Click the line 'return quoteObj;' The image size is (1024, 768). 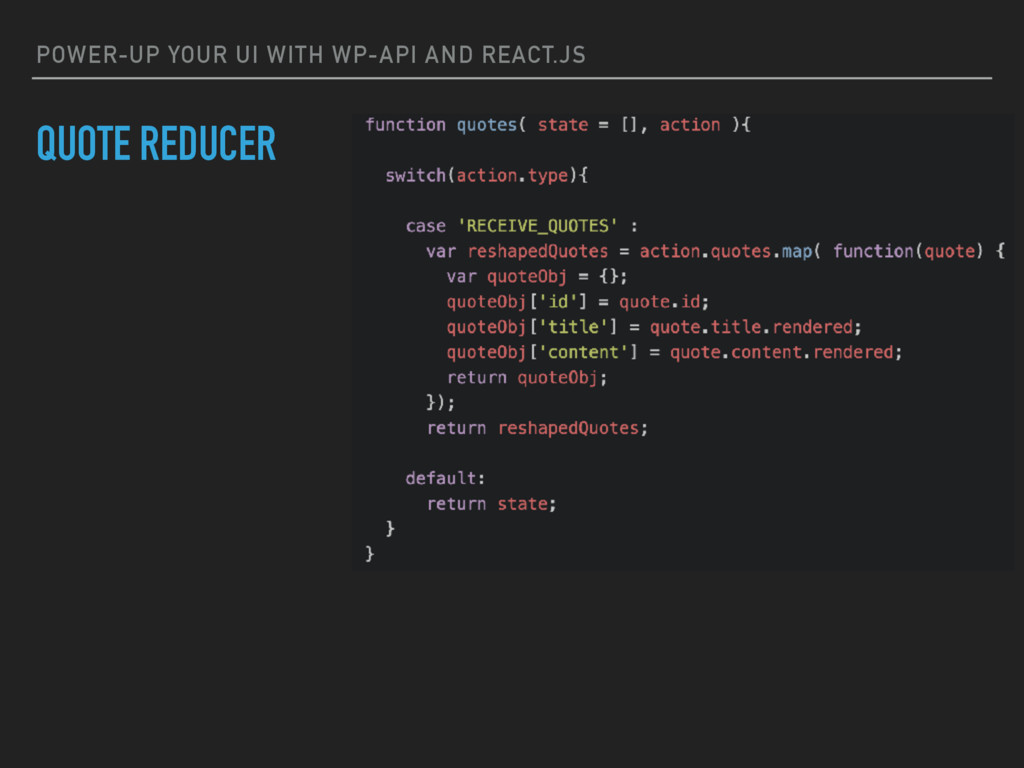click(x=527, y=378)
